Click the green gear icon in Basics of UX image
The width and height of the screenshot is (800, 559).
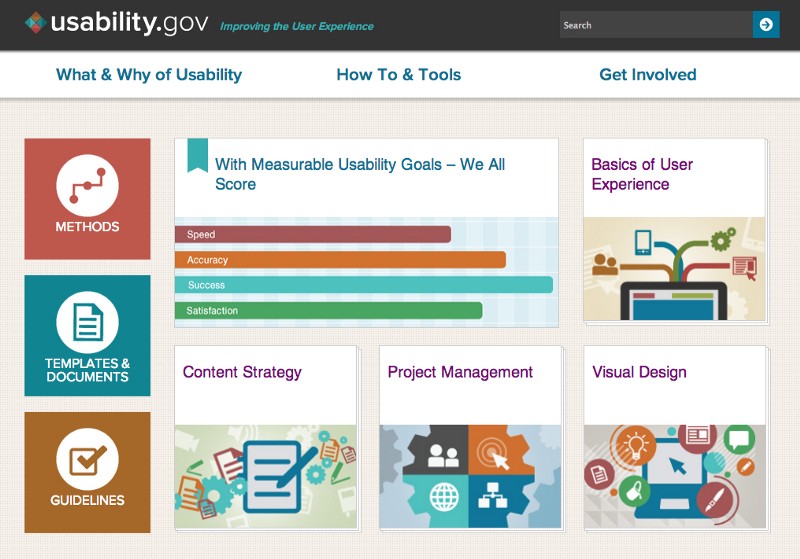click(x=722, y=240)
